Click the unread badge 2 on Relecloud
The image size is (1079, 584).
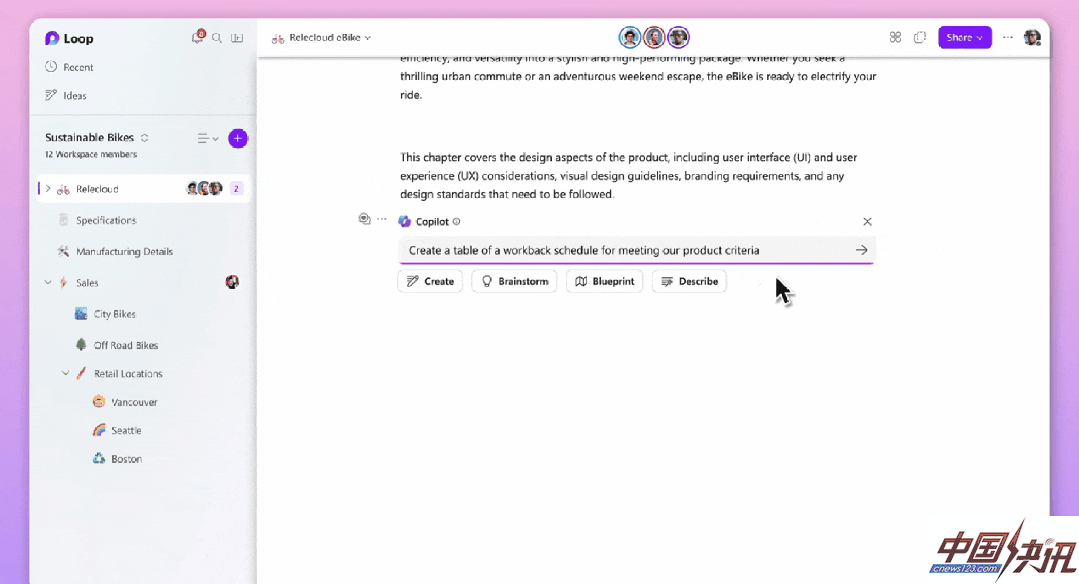tap(236, 188)
